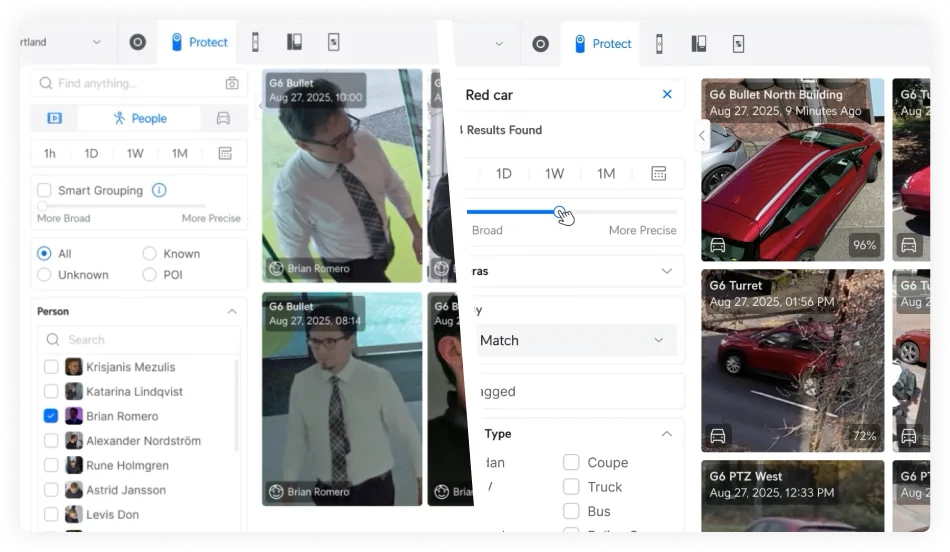Enable the Smart Grouping checkbox
This screenshot has height=552, width=950.
click(x=44, y=190)
